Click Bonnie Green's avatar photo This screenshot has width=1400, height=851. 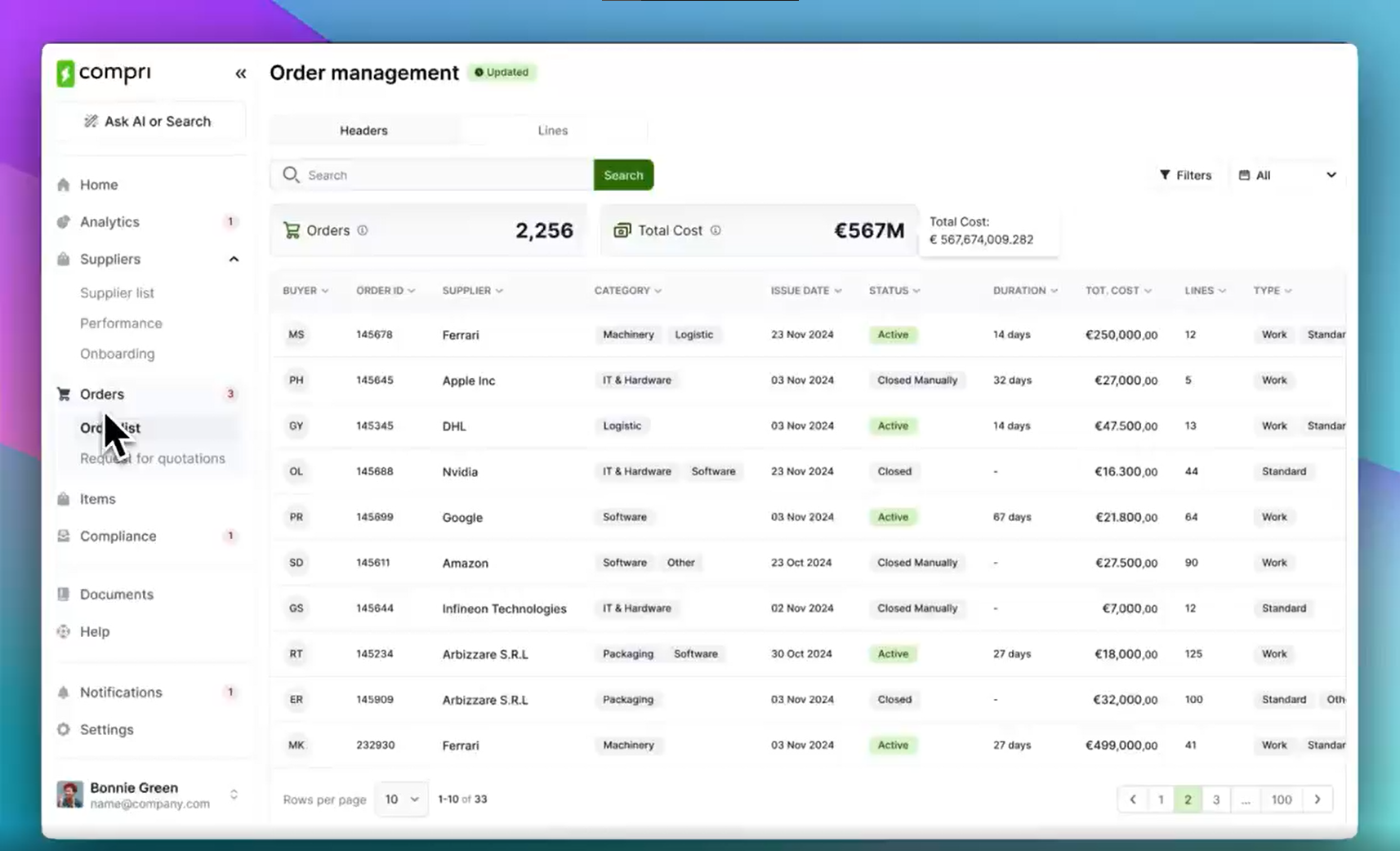[x=69, y=794]
